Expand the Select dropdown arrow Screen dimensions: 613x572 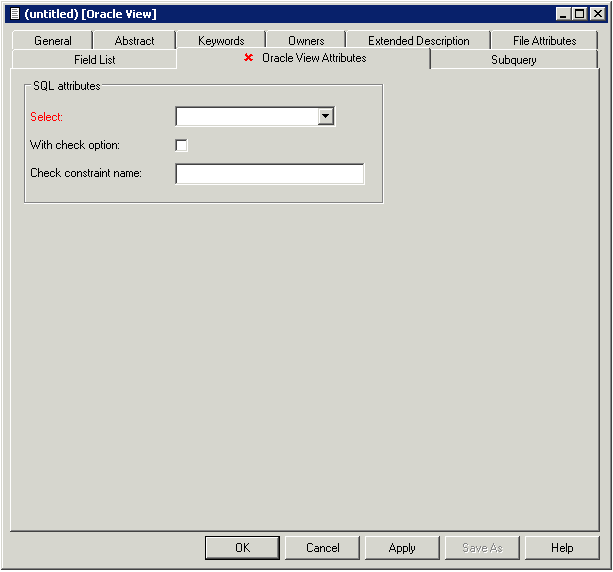pyautogui.click(x=325, y=117)
